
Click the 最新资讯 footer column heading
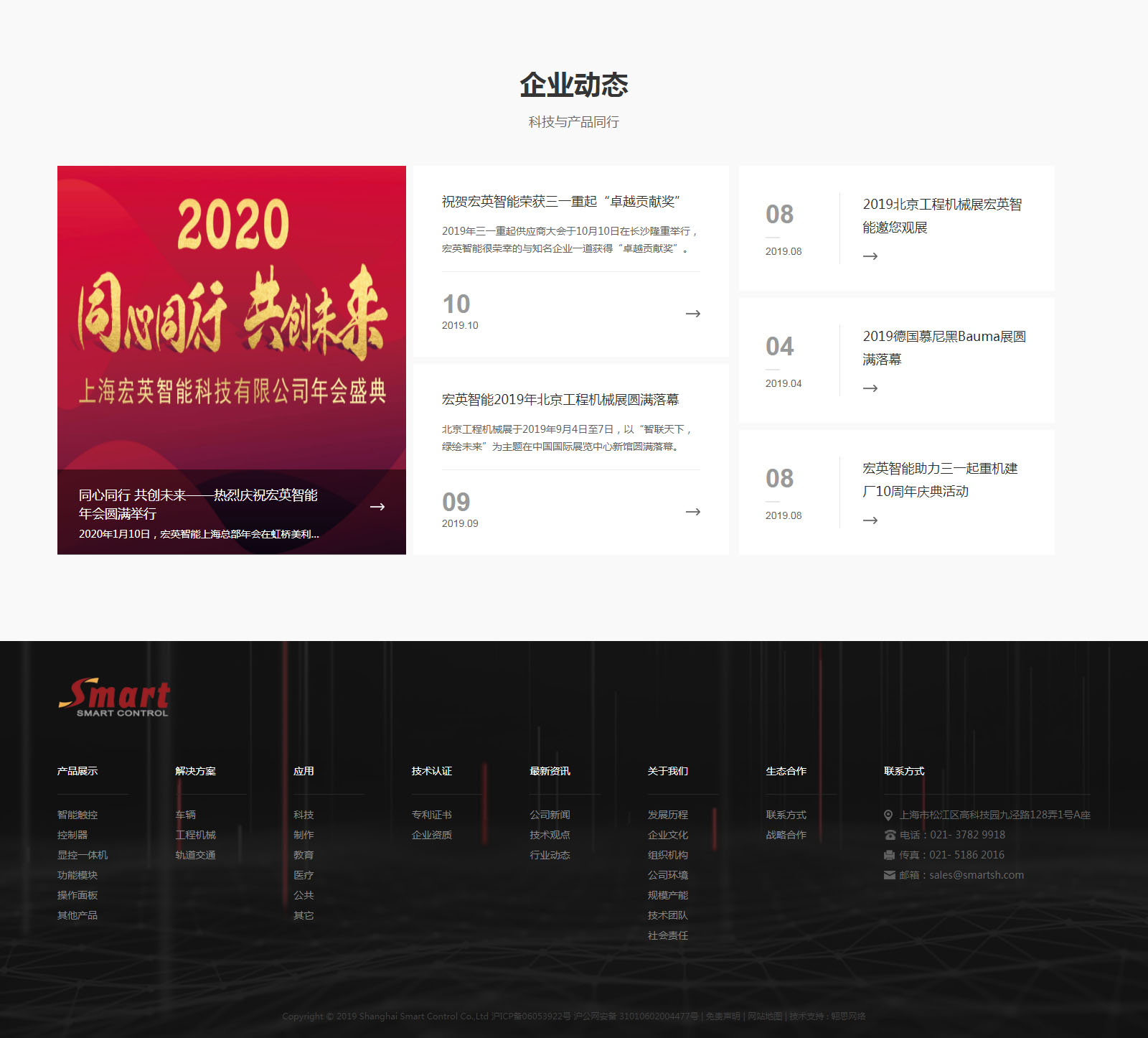point(550,771)
